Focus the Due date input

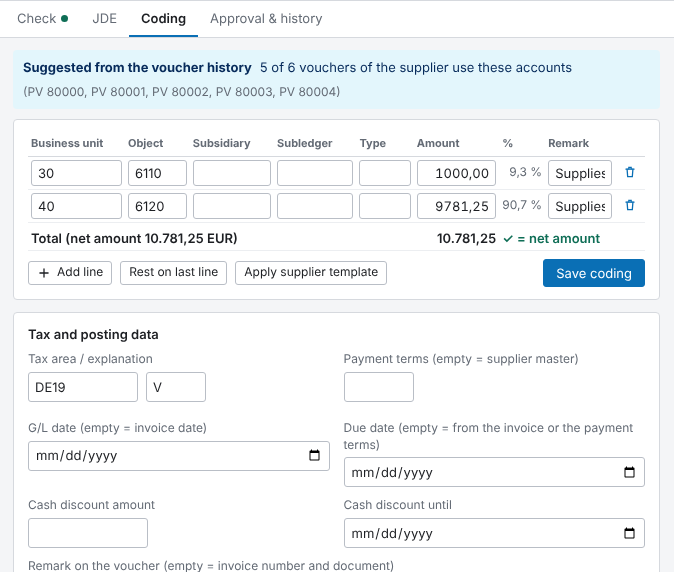pyautogui.click(x=494, y=472)
